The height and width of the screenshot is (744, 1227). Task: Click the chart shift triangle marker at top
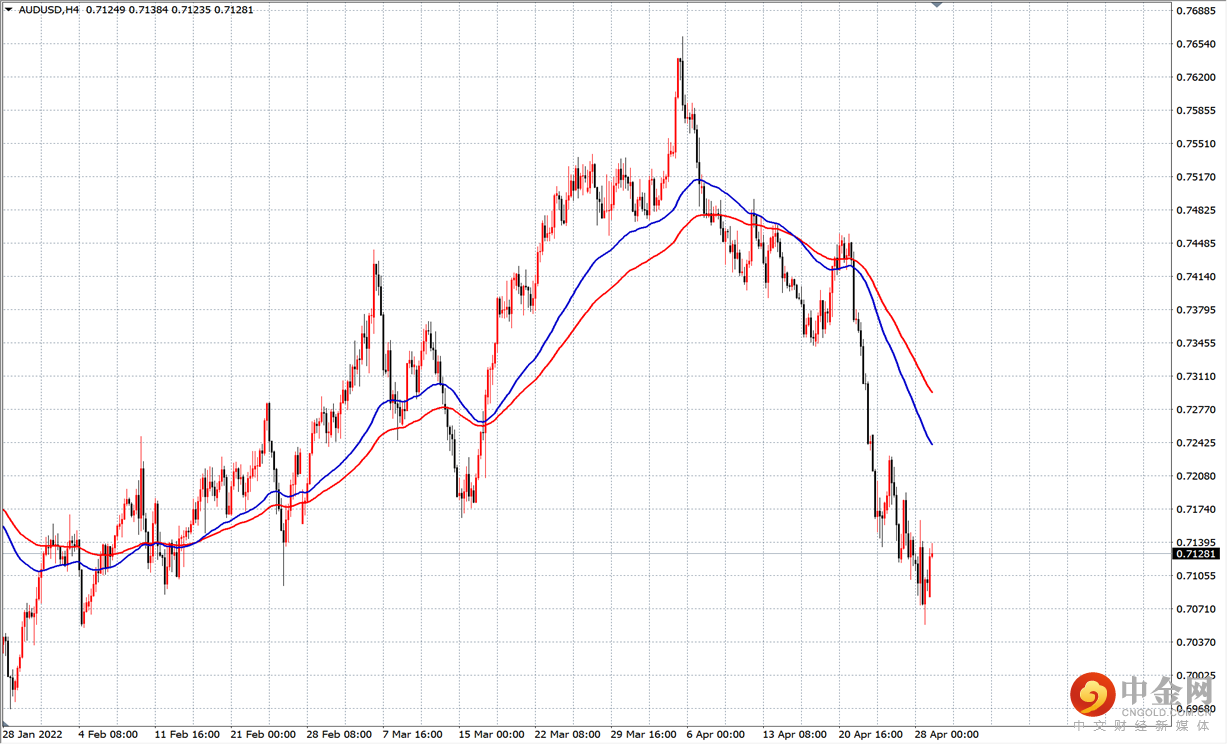click(937, 6)
